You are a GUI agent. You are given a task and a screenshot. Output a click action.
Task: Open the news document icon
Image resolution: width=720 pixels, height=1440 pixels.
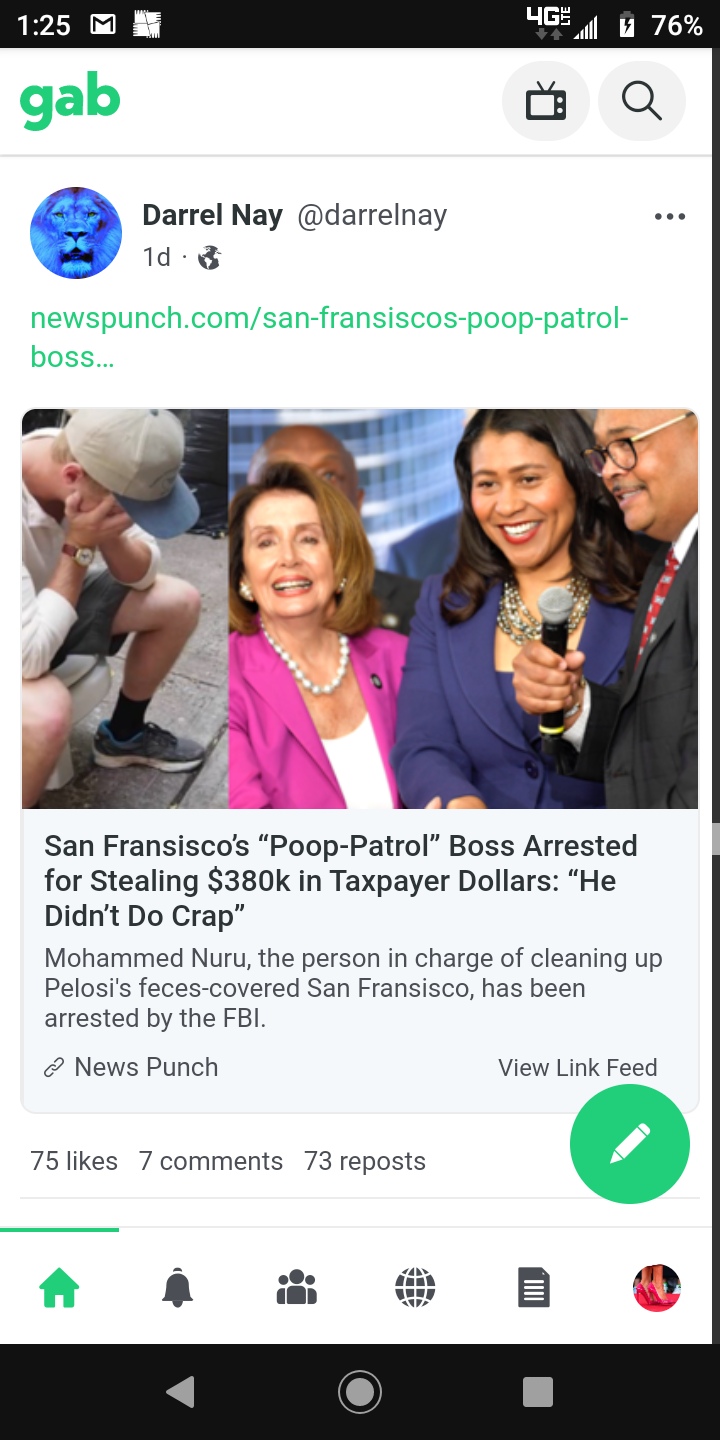[x=534, y=1287]
